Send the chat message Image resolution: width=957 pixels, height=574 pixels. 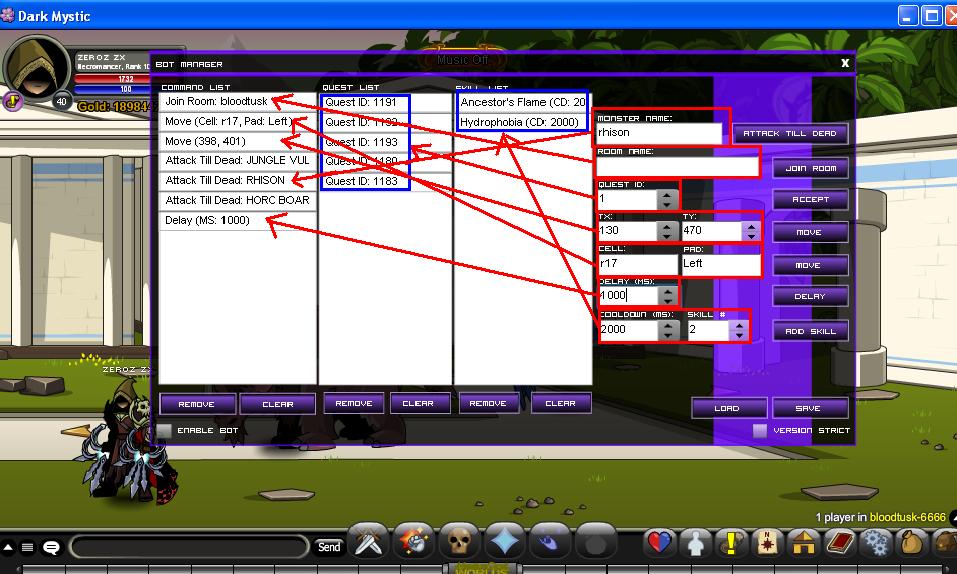point(329,547)
